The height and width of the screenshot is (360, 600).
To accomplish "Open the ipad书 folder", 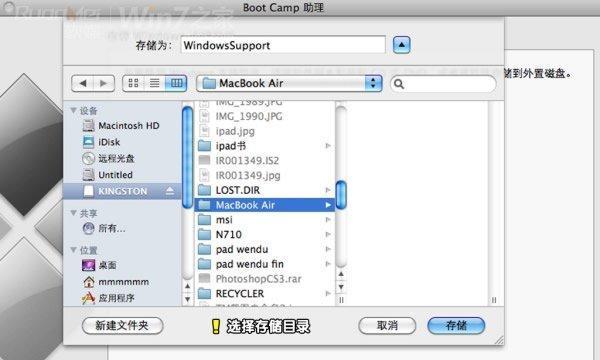I will click(x=264, y=146).
